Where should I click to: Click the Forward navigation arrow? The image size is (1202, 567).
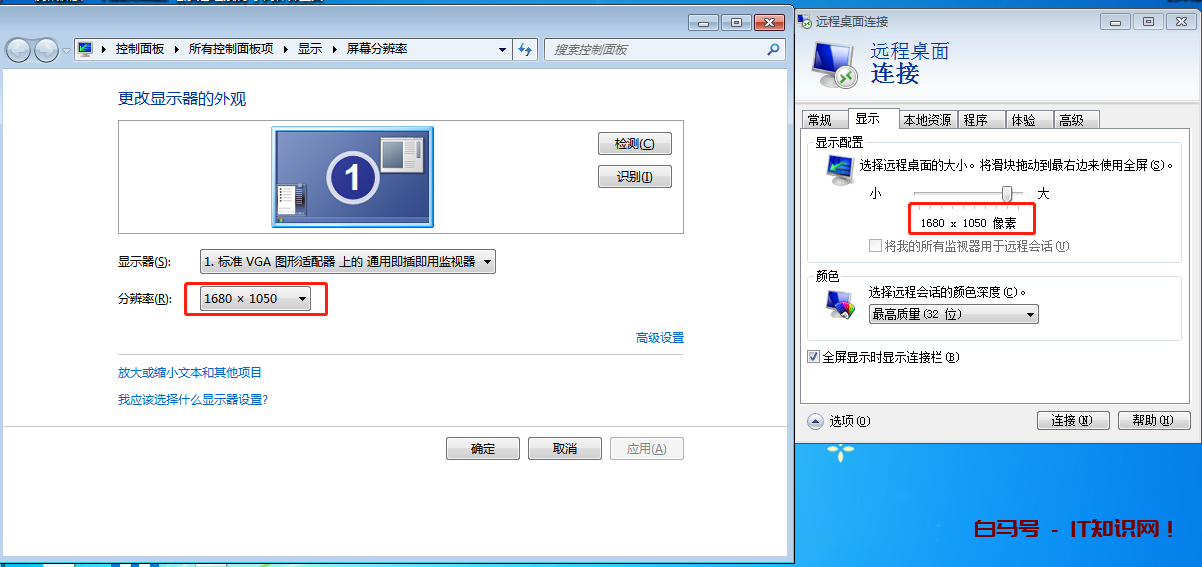(46, 50)
